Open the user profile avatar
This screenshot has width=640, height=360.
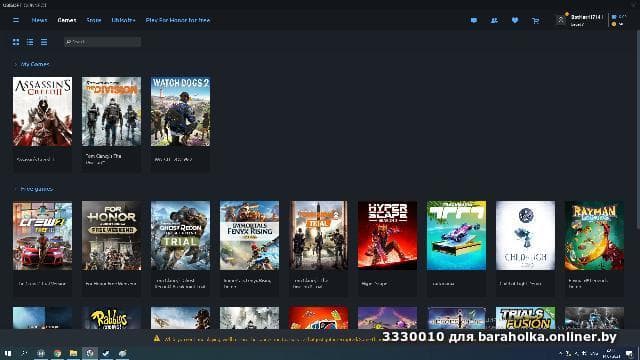561,20
